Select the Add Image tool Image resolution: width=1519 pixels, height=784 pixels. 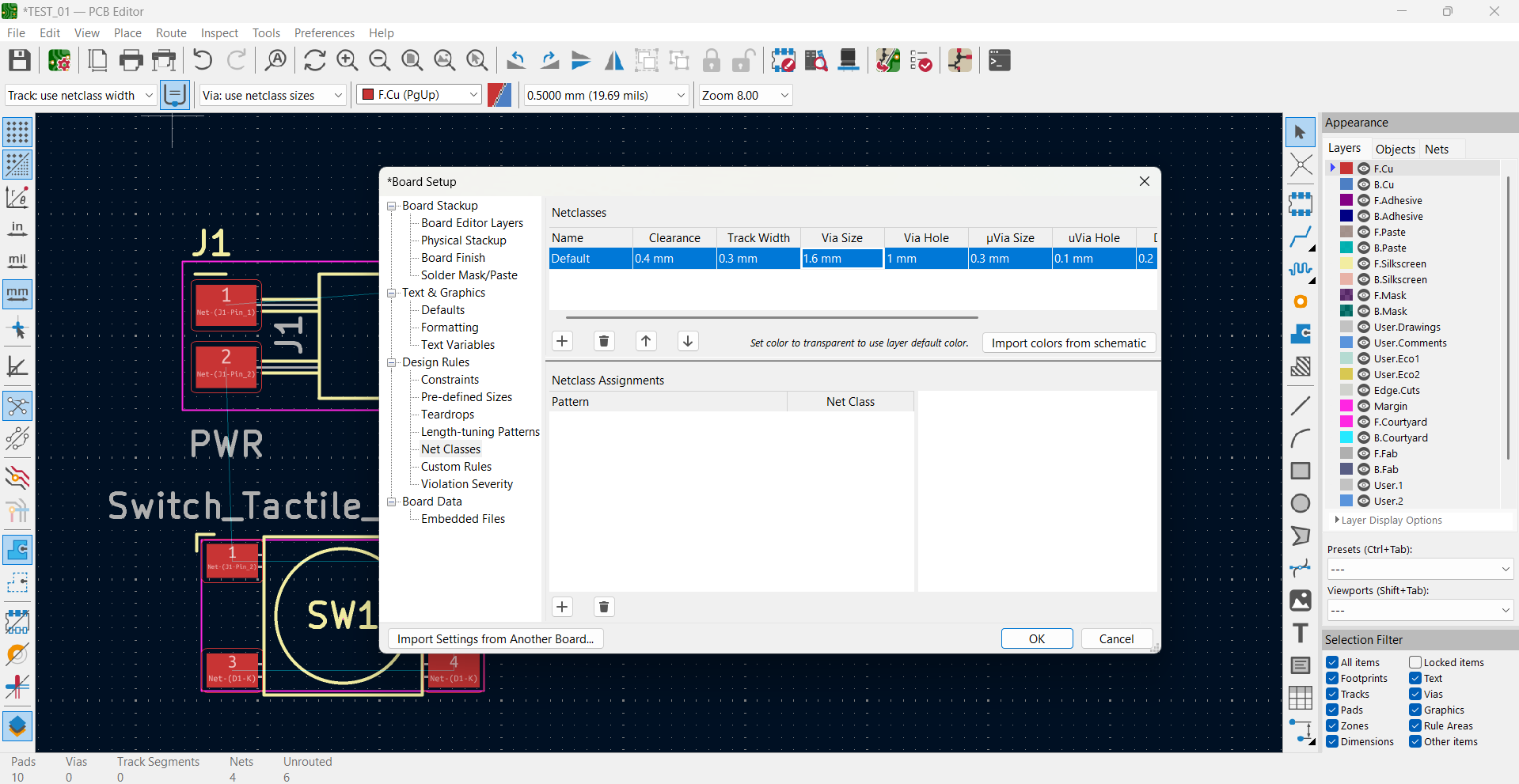[1300, 600]
